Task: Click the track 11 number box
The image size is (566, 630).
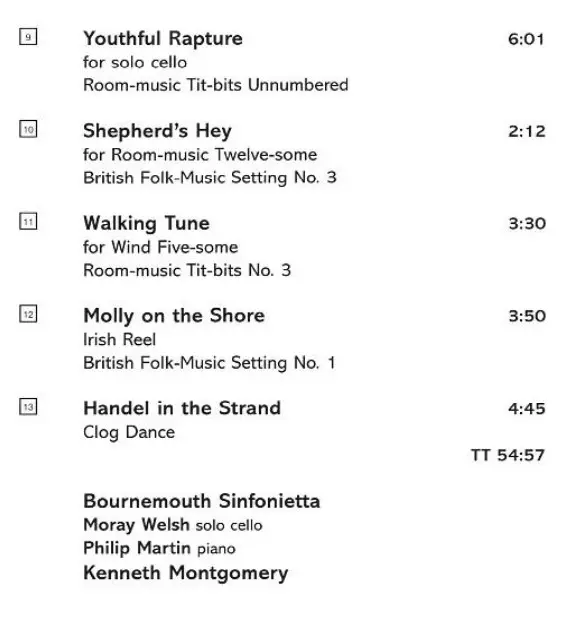Action: click(x=28, y=221)
